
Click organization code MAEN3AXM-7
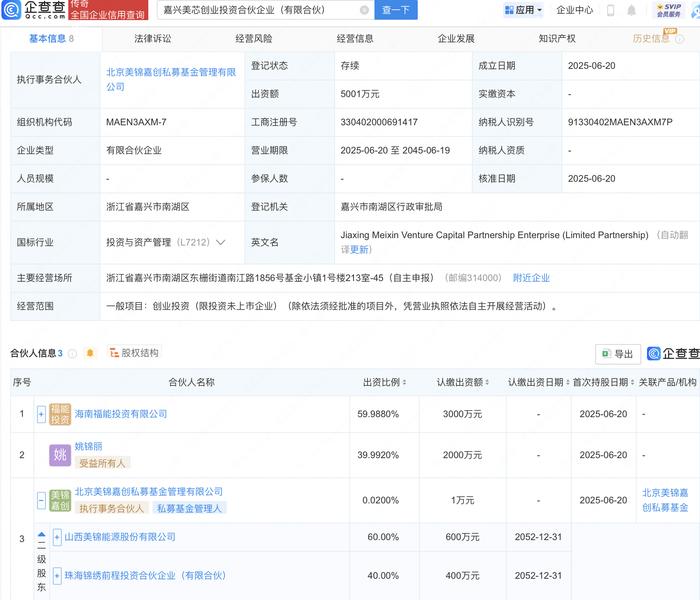pos(136,122)
